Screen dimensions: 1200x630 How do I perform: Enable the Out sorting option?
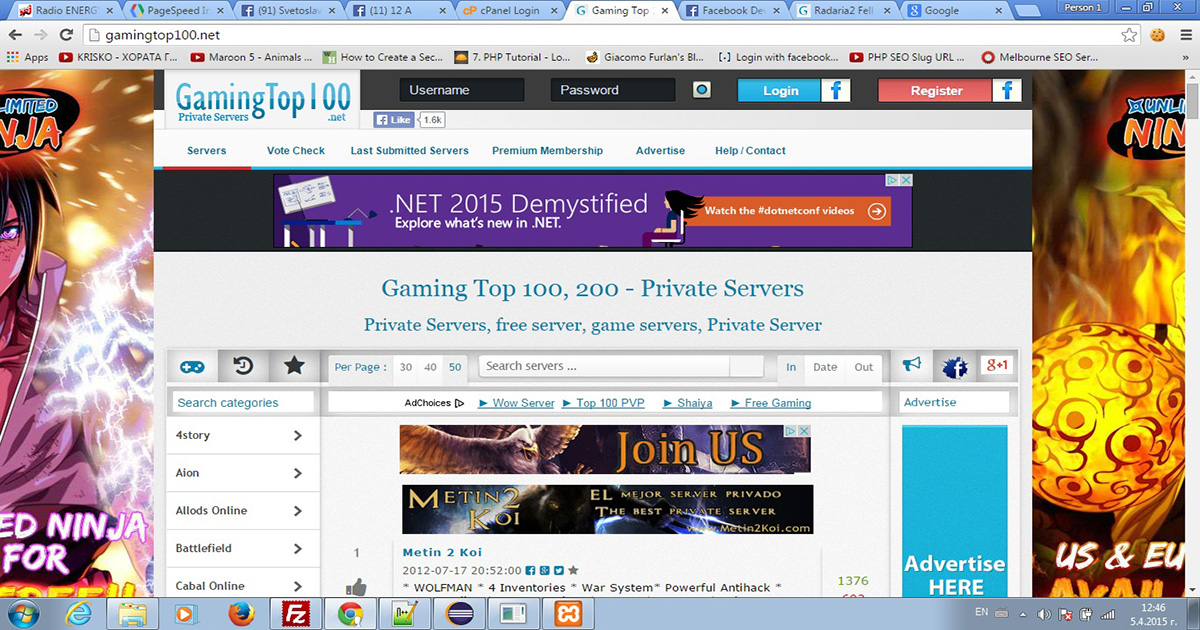click(x=862, y=368)
